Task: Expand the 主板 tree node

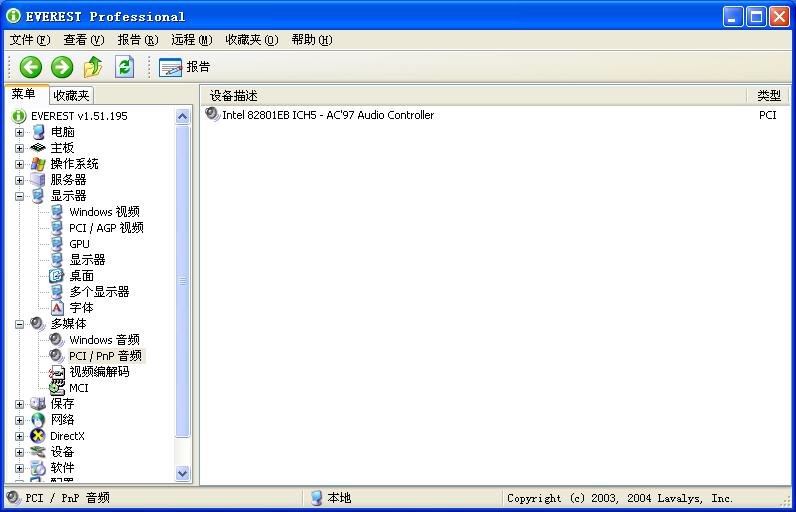Action: (x=19, y=148)
